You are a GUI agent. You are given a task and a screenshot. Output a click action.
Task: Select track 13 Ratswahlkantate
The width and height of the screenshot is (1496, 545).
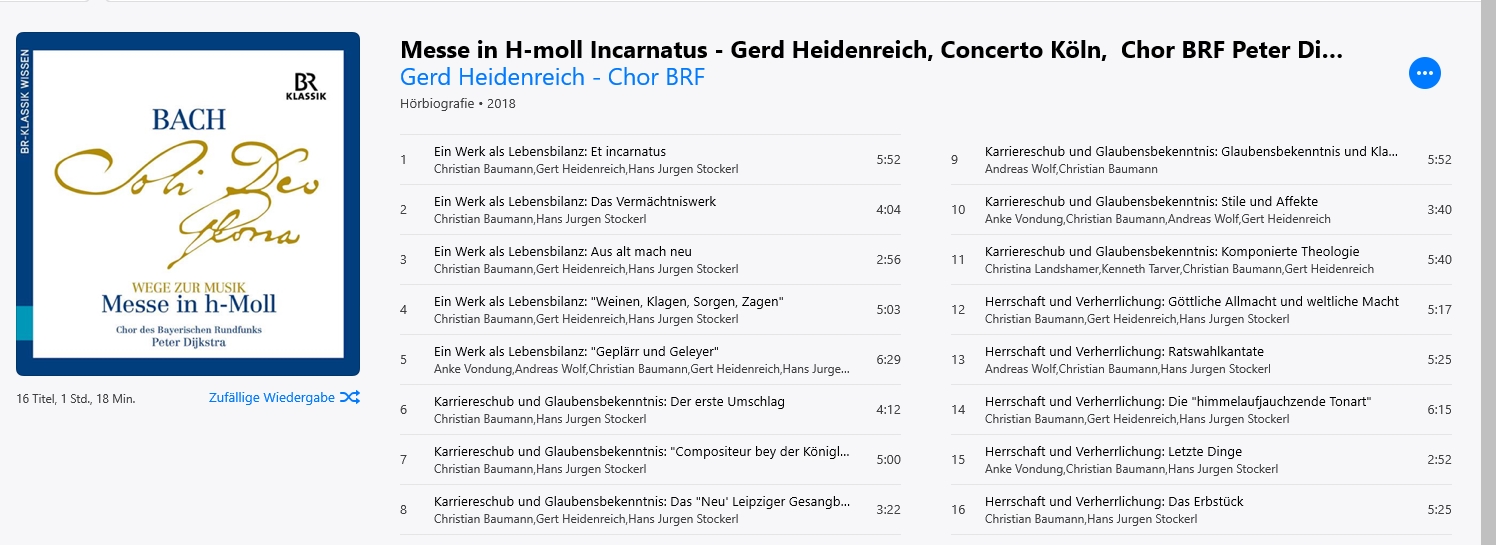click(1201, 360)
